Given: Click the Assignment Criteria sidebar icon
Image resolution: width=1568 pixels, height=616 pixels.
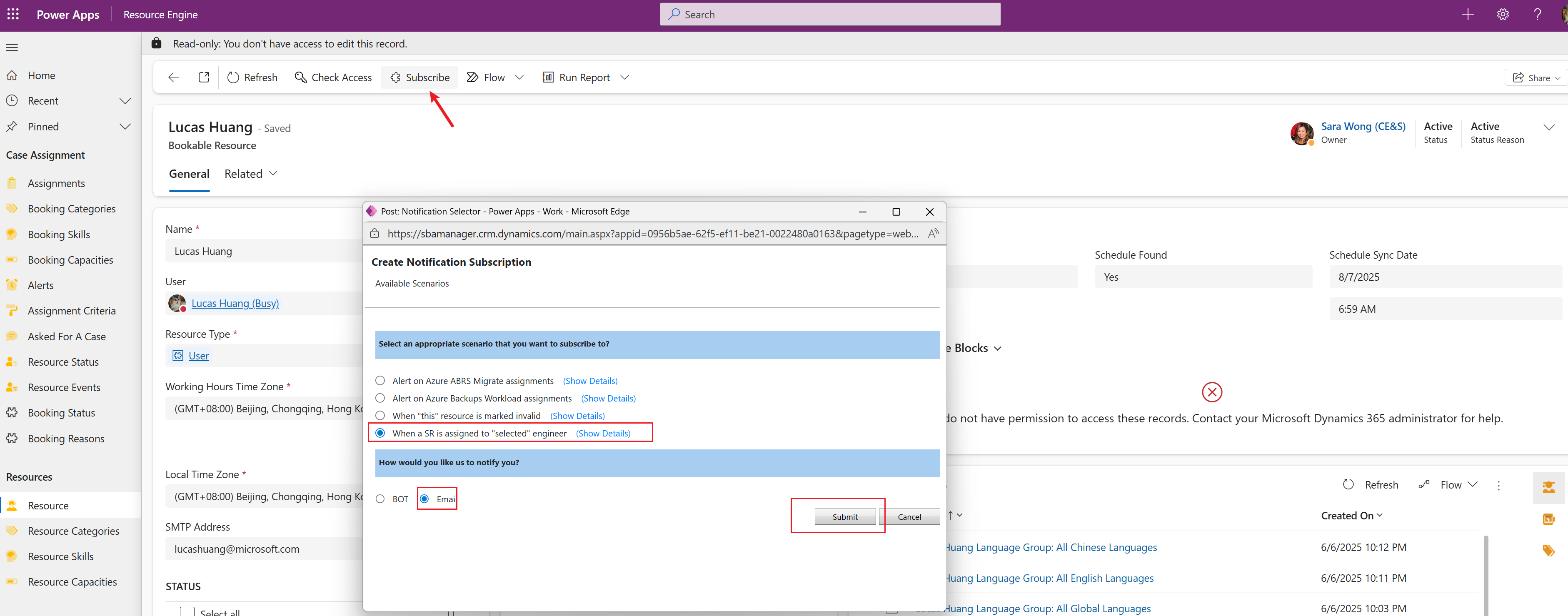Looking at the screenshot, I should tap(12, 311).
